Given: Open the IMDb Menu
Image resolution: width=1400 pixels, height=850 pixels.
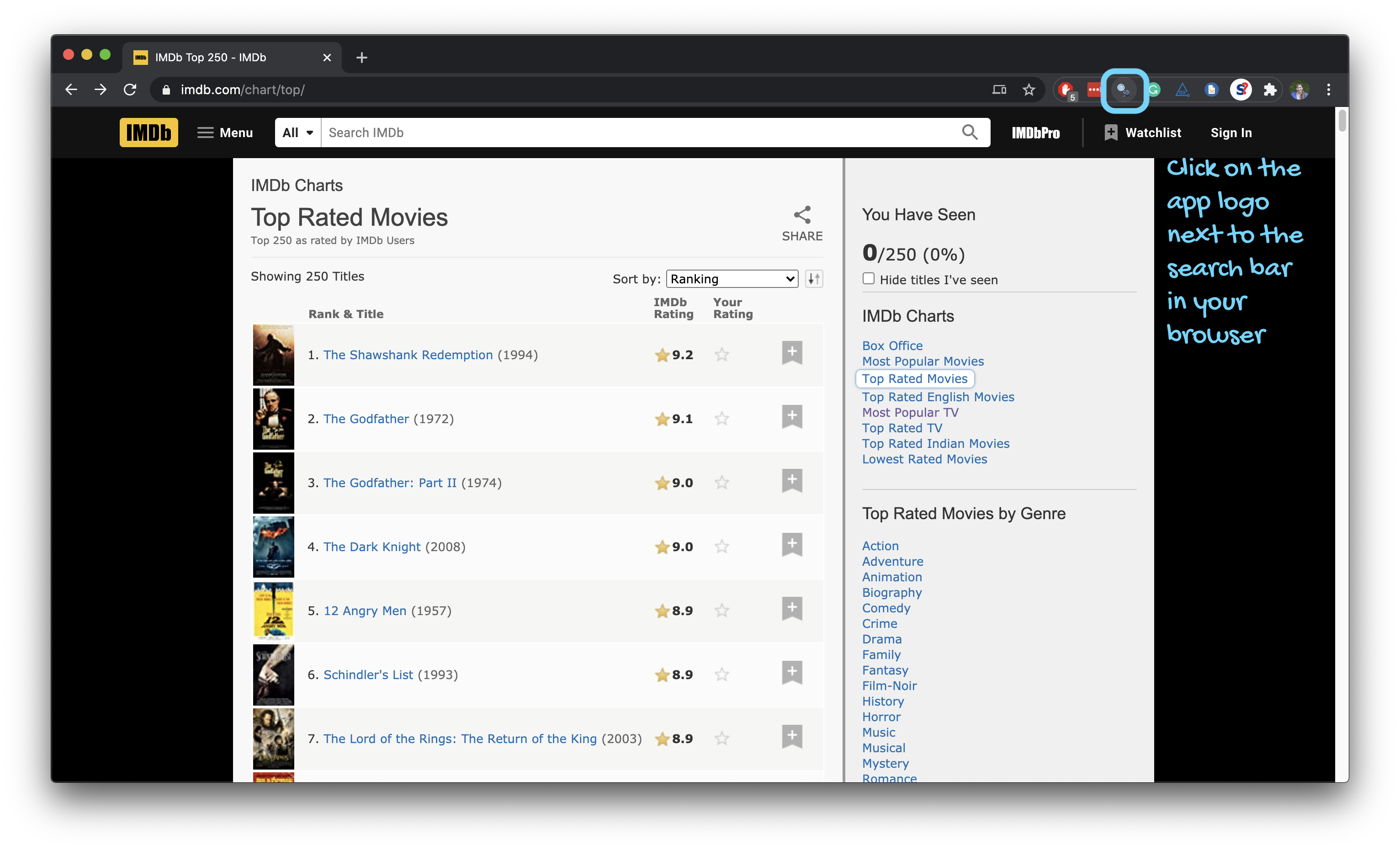Looking at the screenshot, I should (225, 133).
